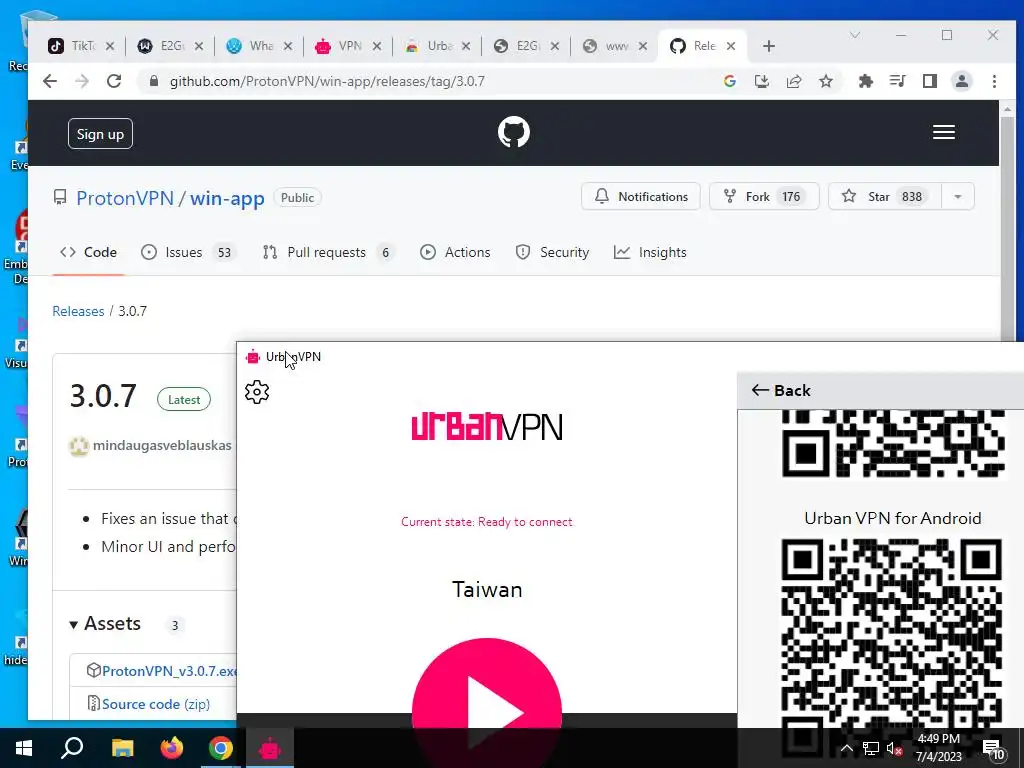Viewport: 1024px width, 768px height.
Task: Download Source code (zip)
Action: [x=155, y=704]
